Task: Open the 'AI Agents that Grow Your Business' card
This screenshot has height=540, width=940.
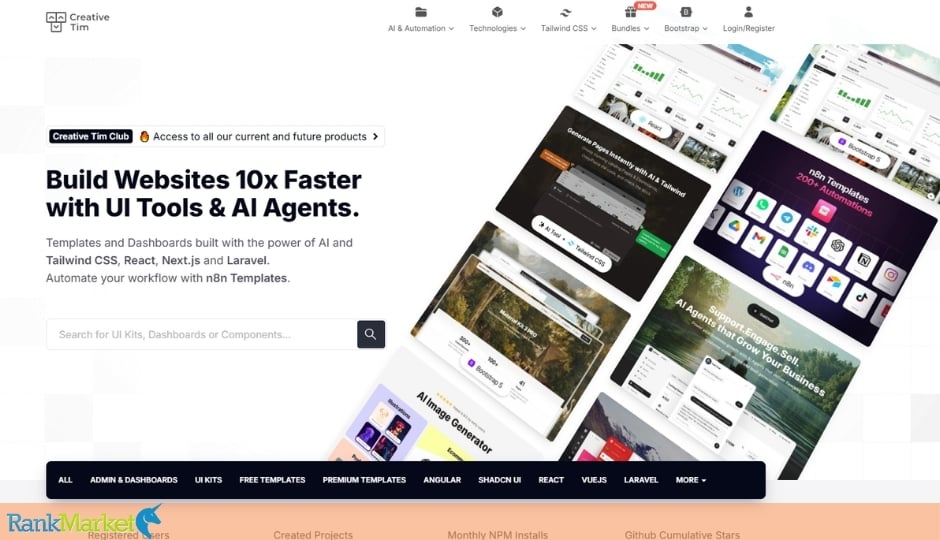Action: click(736, 366)
